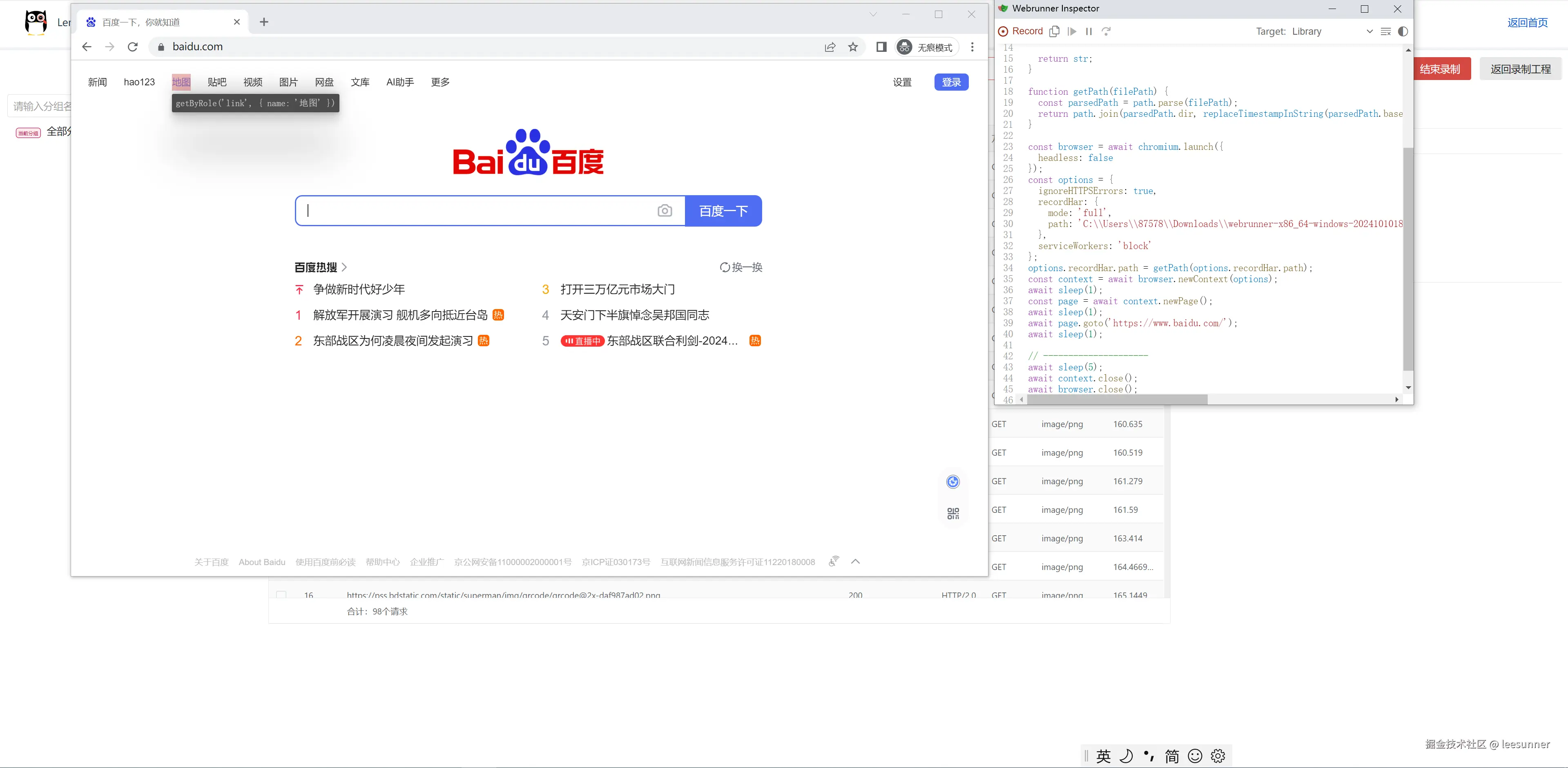Toggle the Record button in Inspector
The width and height of the screenshot is (1568, 768).
(1021, 31)
